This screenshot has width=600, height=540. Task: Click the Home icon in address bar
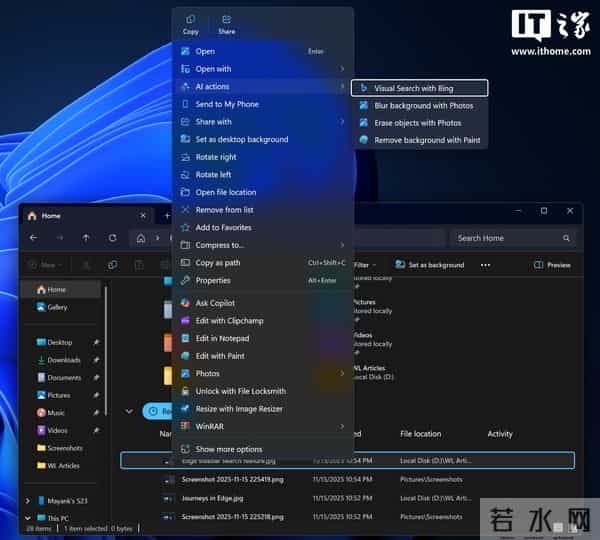point(141,238)
